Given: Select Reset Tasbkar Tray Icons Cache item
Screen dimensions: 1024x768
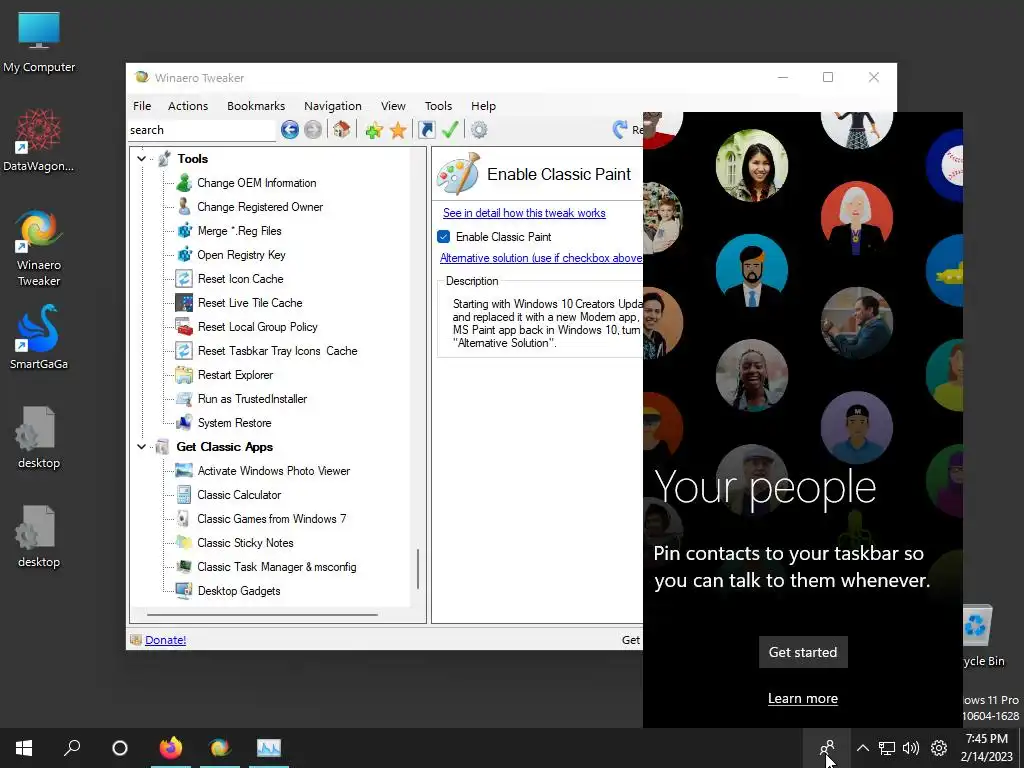Looking at the screenshot, I should pyautogui.click(x=278, y=351).
